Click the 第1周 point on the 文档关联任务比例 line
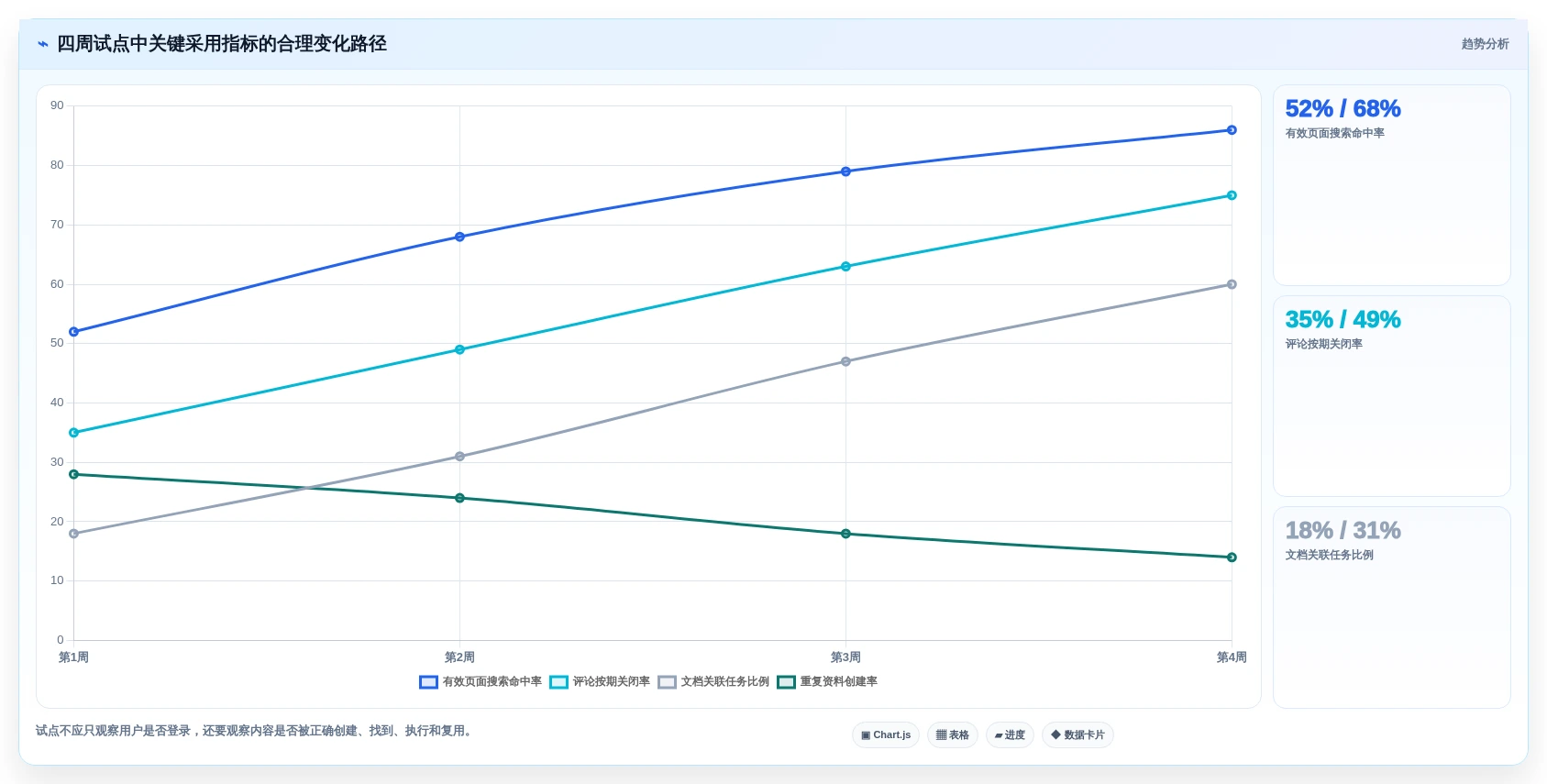The width and height of the screenshot is (1547, 784). click(x=74, y=534)
